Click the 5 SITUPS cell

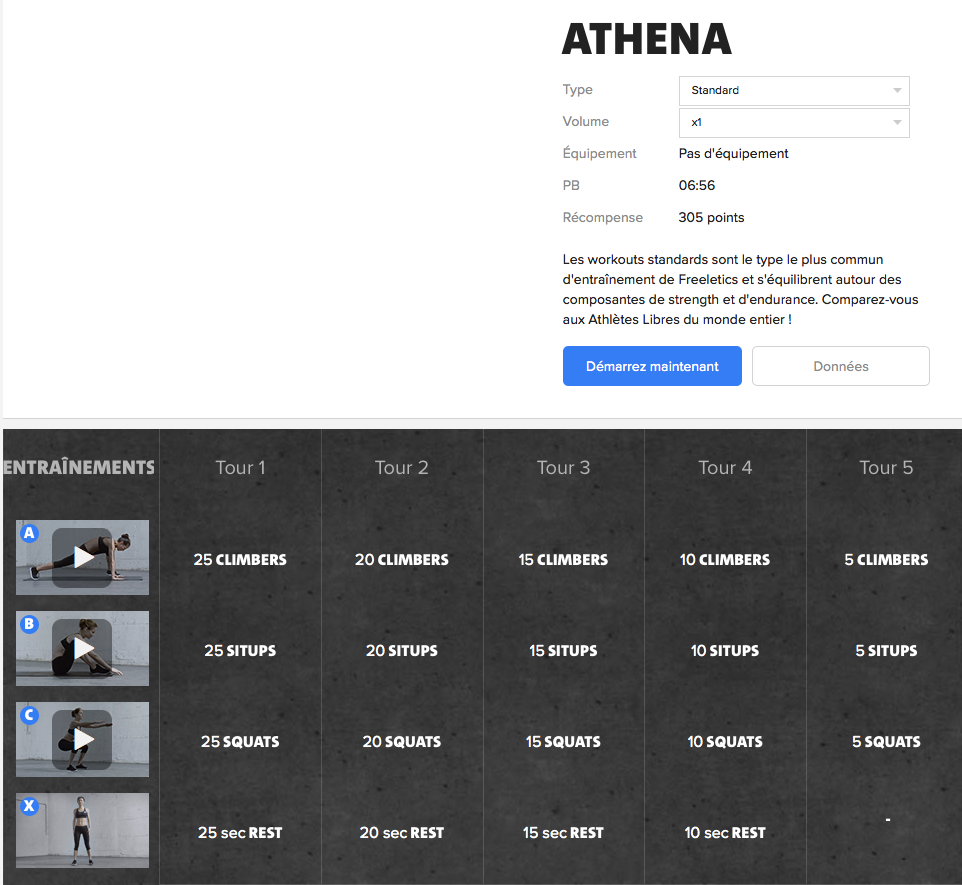tap(886, 651)
